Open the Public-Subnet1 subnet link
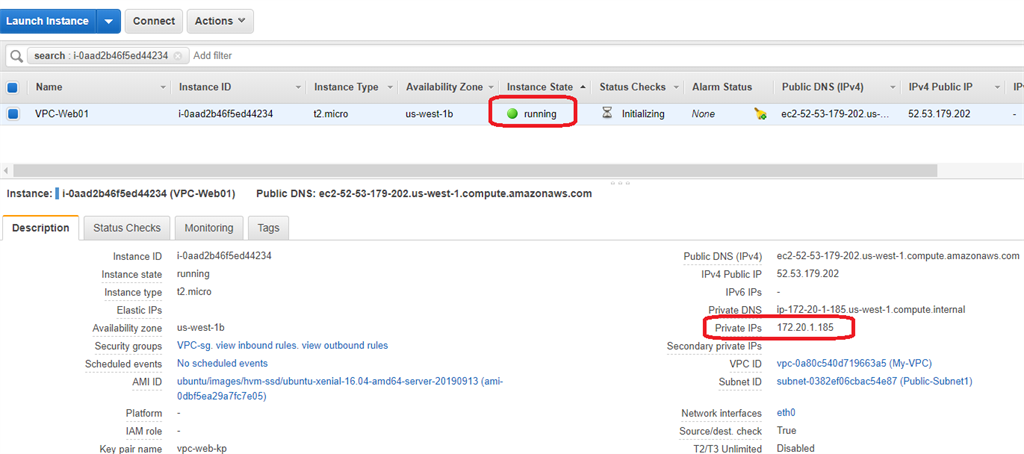Screen dimensions: 1024x454 coord(874,381)
